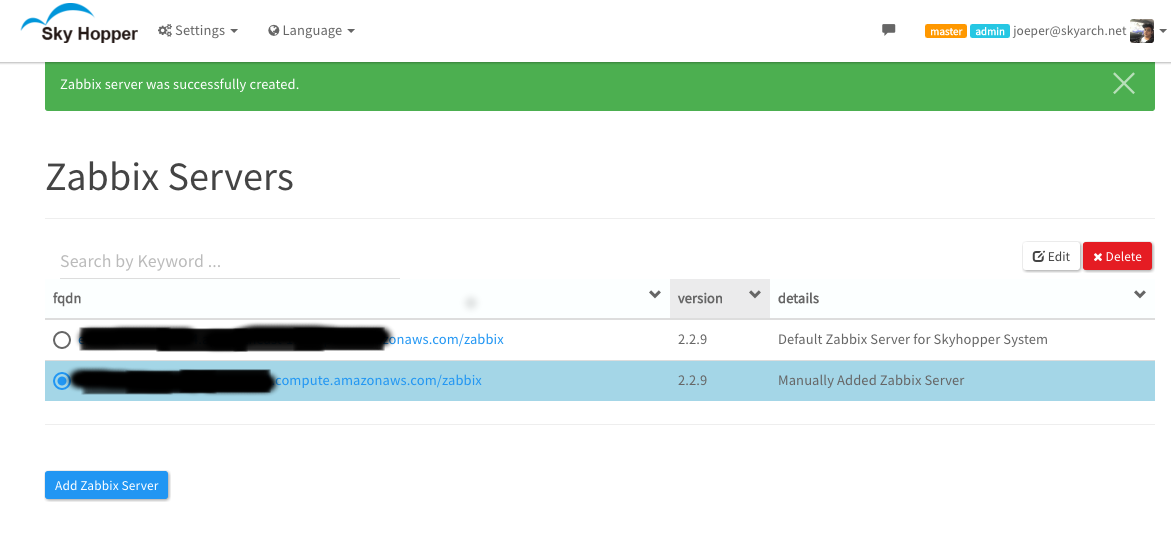Click the joeper@skyarch.net user email
The height and width of the screenshot is (533, 1171).
(x=1069, y=31)
